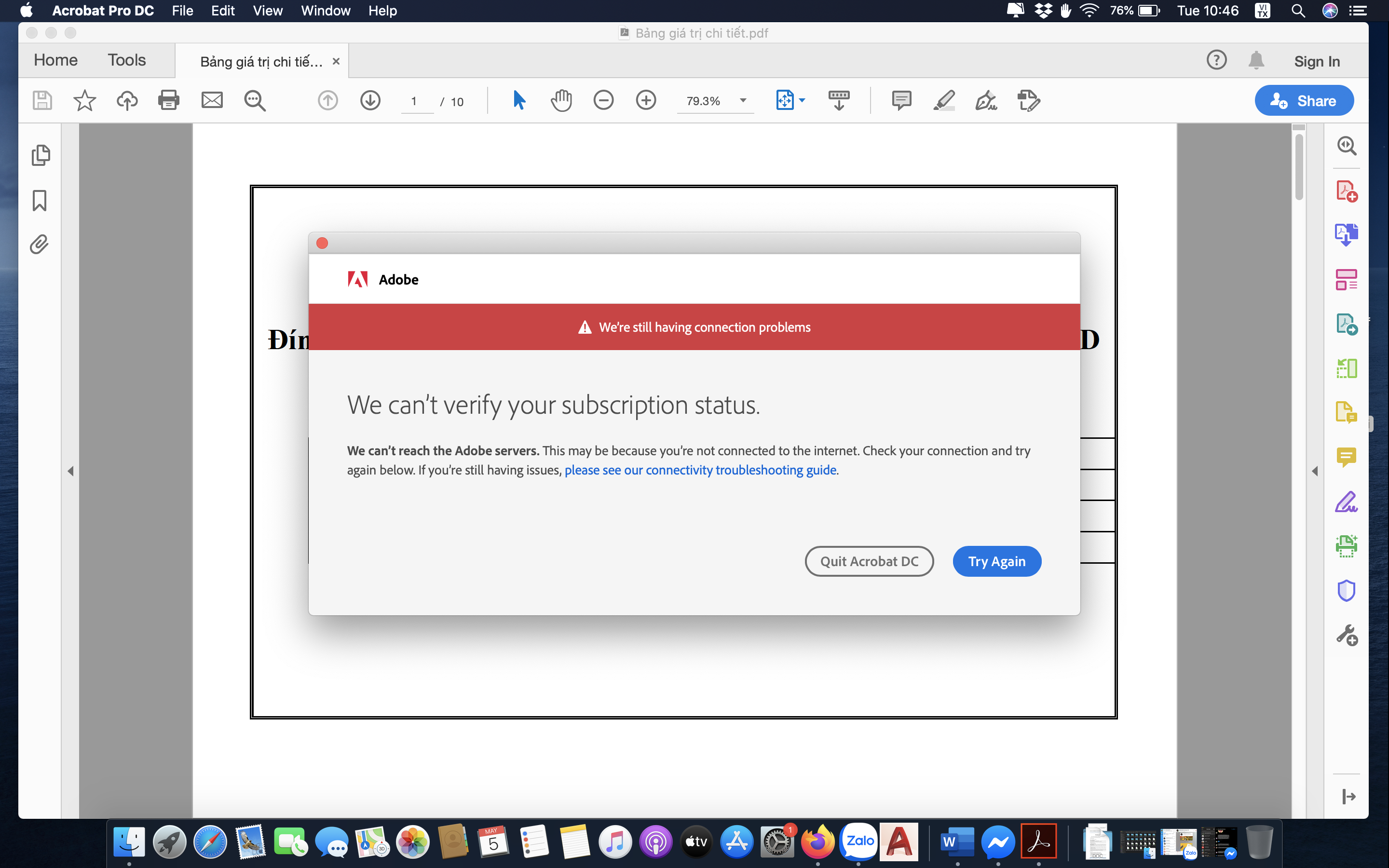Click the scrolling mode keyboard-arrow icon
Image resolution: width=1389 pixels, height=868 pixels.
(x=839, y=100)
